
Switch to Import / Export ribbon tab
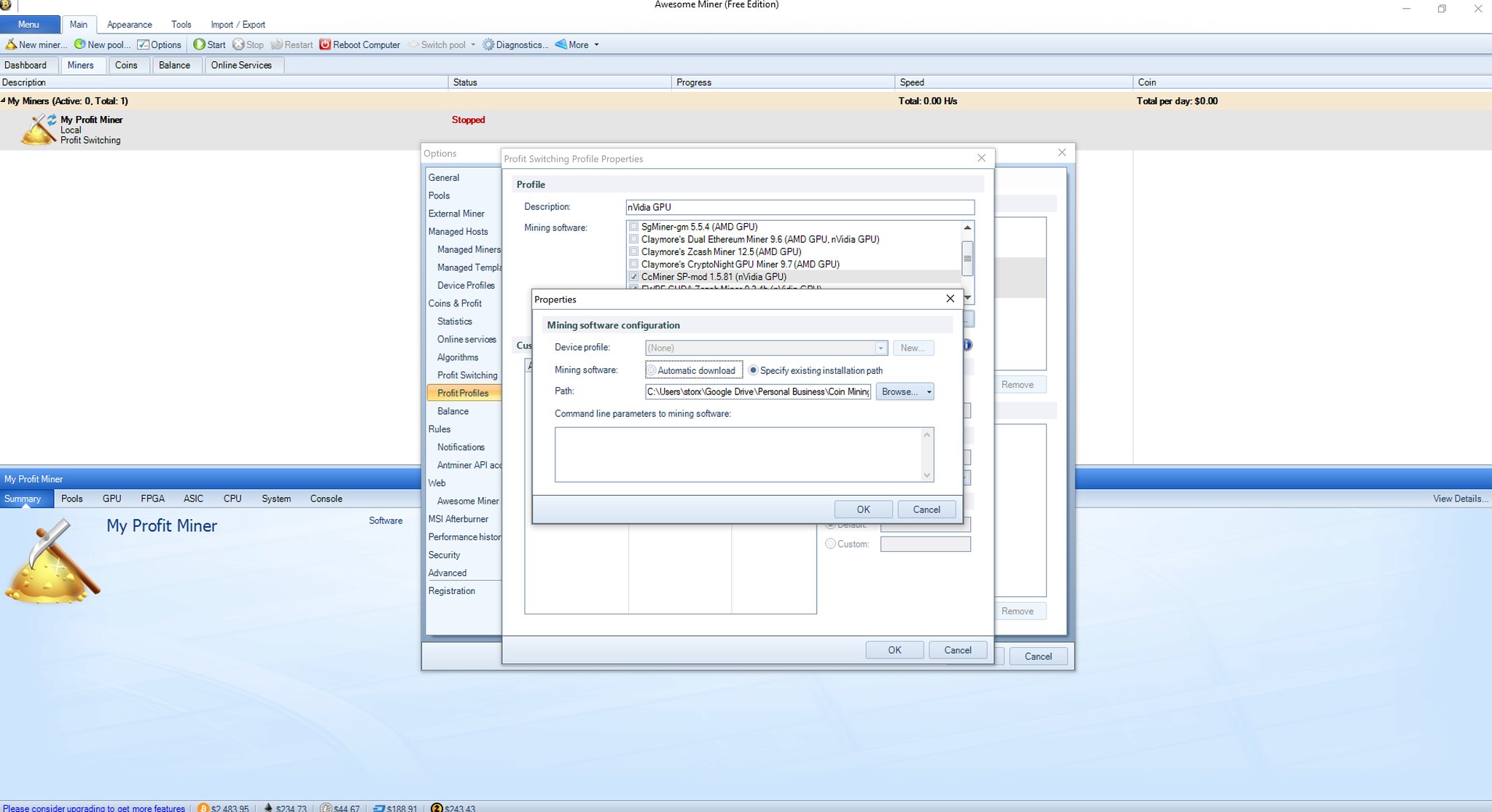(238, 25)
